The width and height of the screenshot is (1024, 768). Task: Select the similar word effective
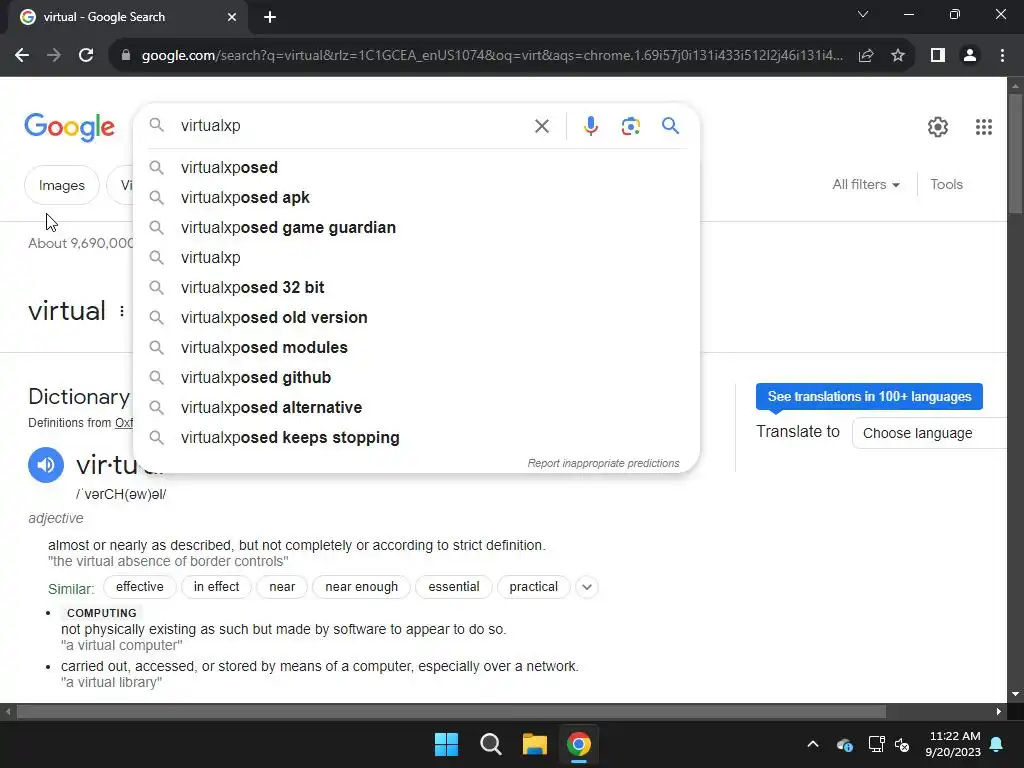[x=140, y=587]
